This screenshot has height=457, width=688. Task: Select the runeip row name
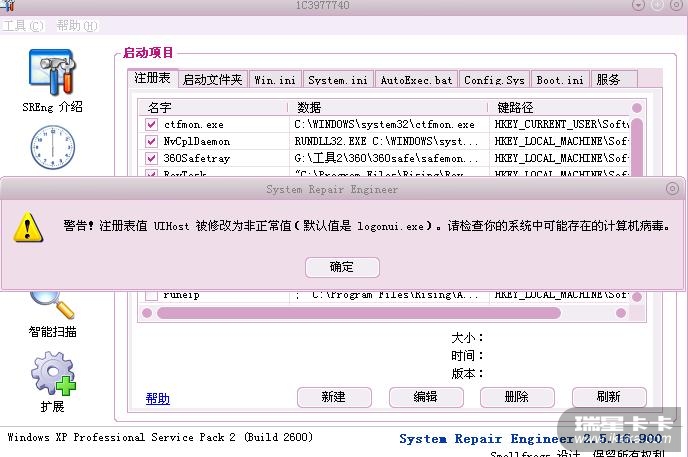pos(181,295)
